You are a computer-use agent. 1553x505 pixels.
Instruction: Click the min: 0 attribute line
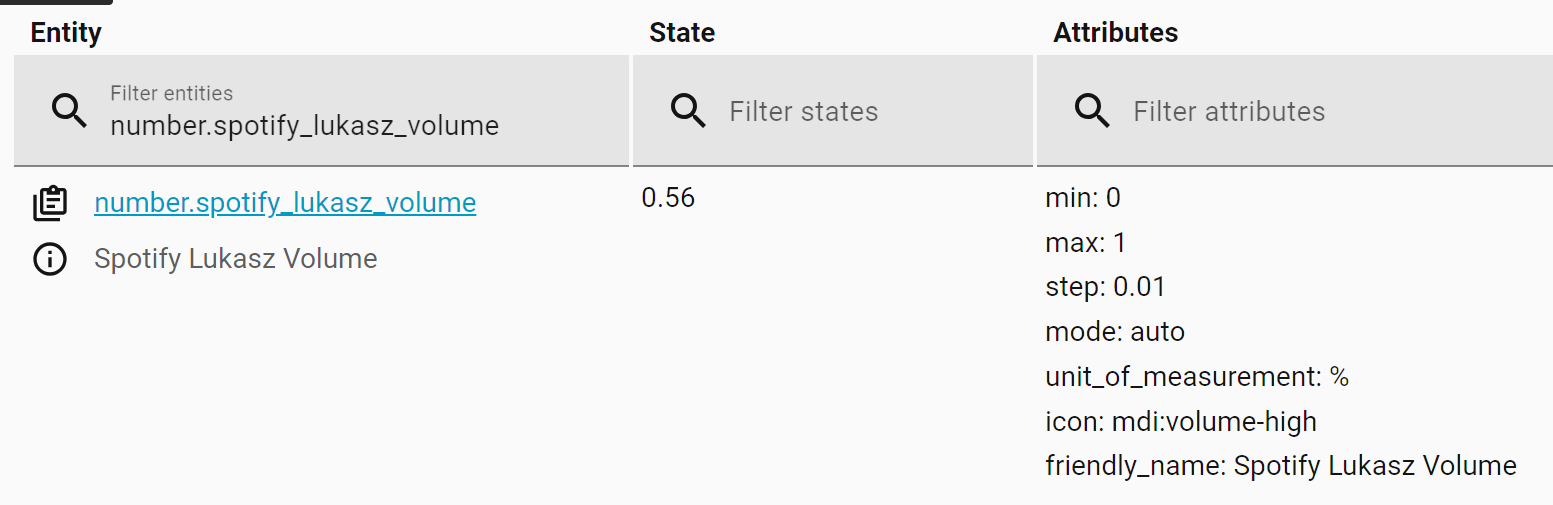pyautogui.click(x=1083, y=198)
